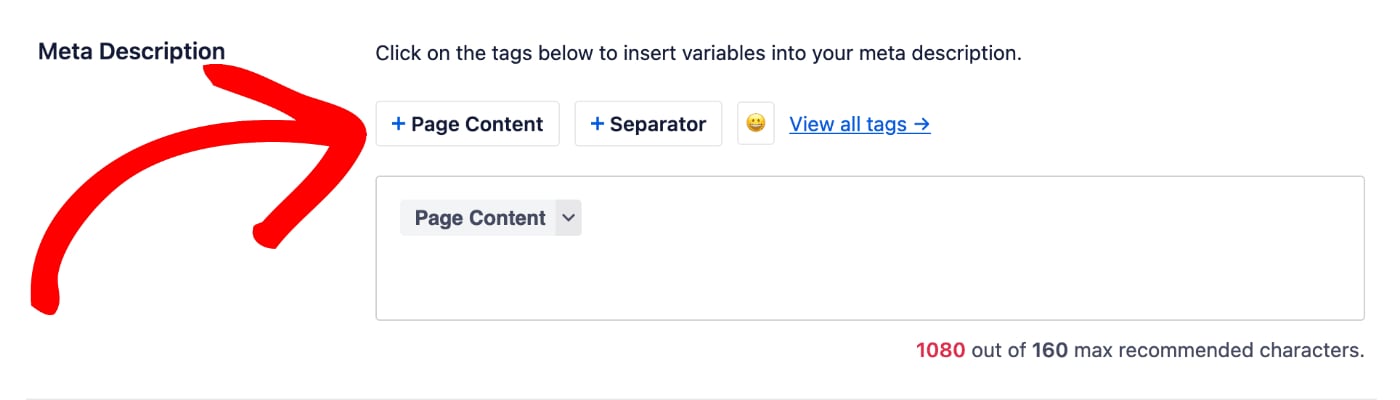Screen dimensions: 1400x400
Task: Click the bold 160 max character number
Action: [1050, 350]
